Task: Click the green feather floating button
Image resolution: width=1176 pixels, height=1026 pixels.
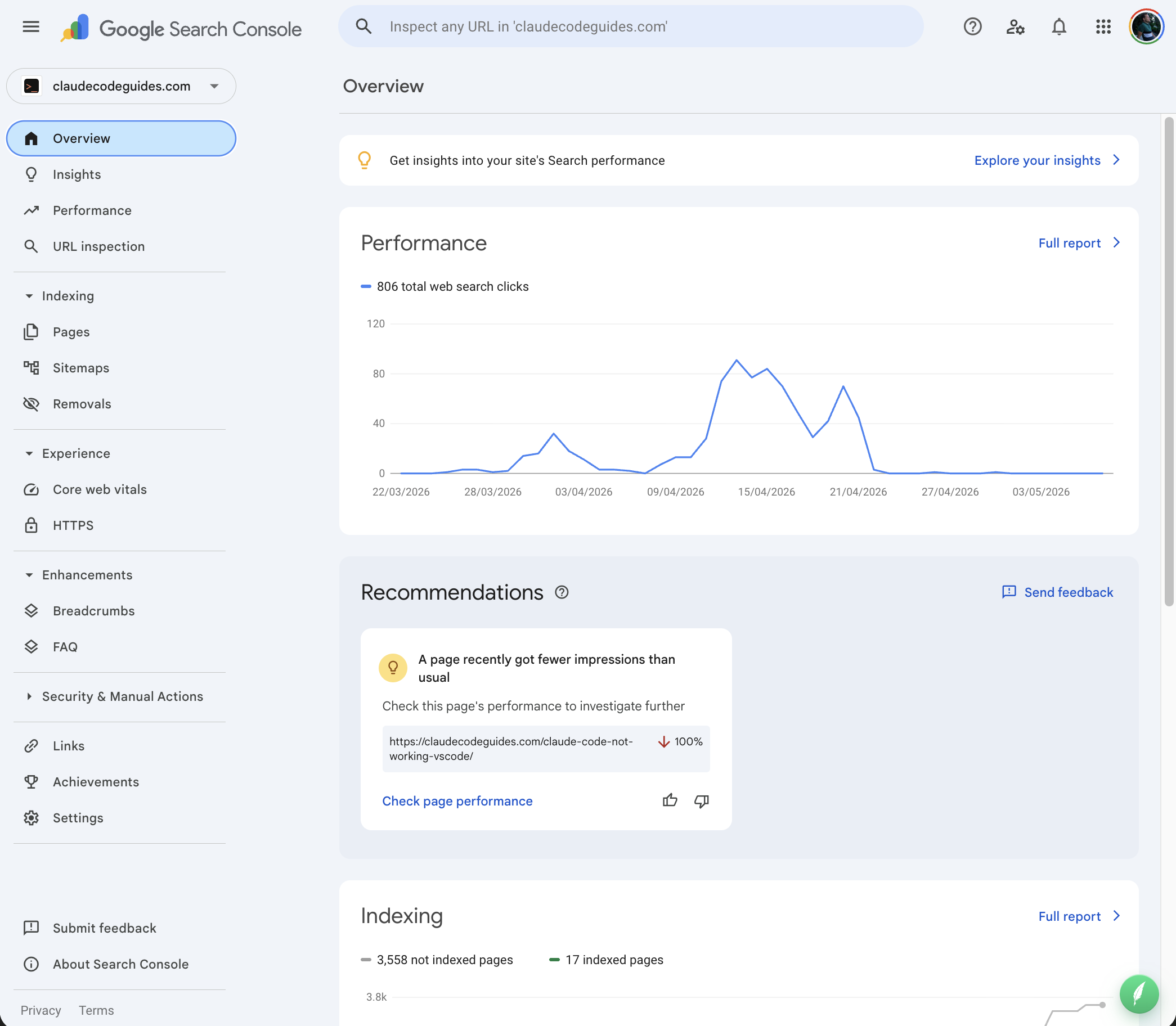Action: [1139, 994]
